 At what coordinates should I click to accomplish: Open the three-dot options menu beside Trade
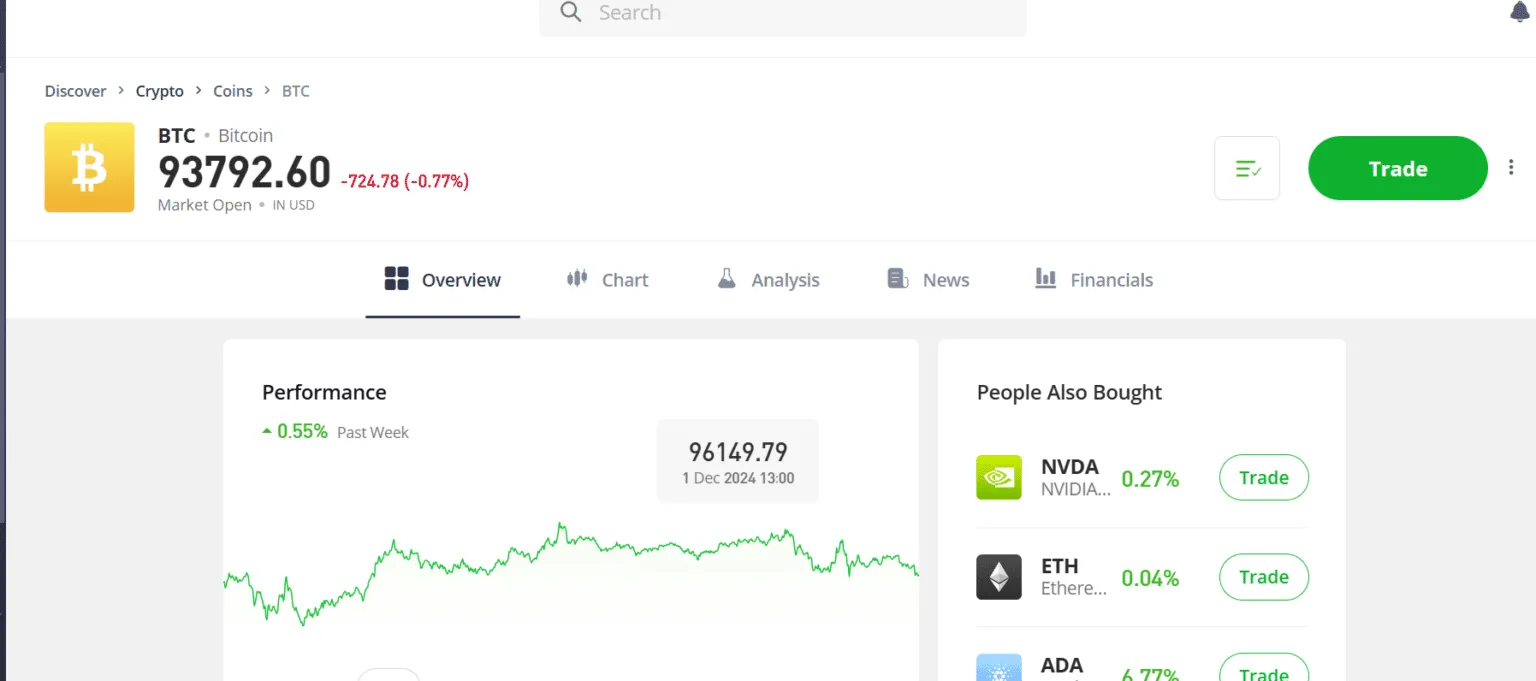coord(1511,166)
